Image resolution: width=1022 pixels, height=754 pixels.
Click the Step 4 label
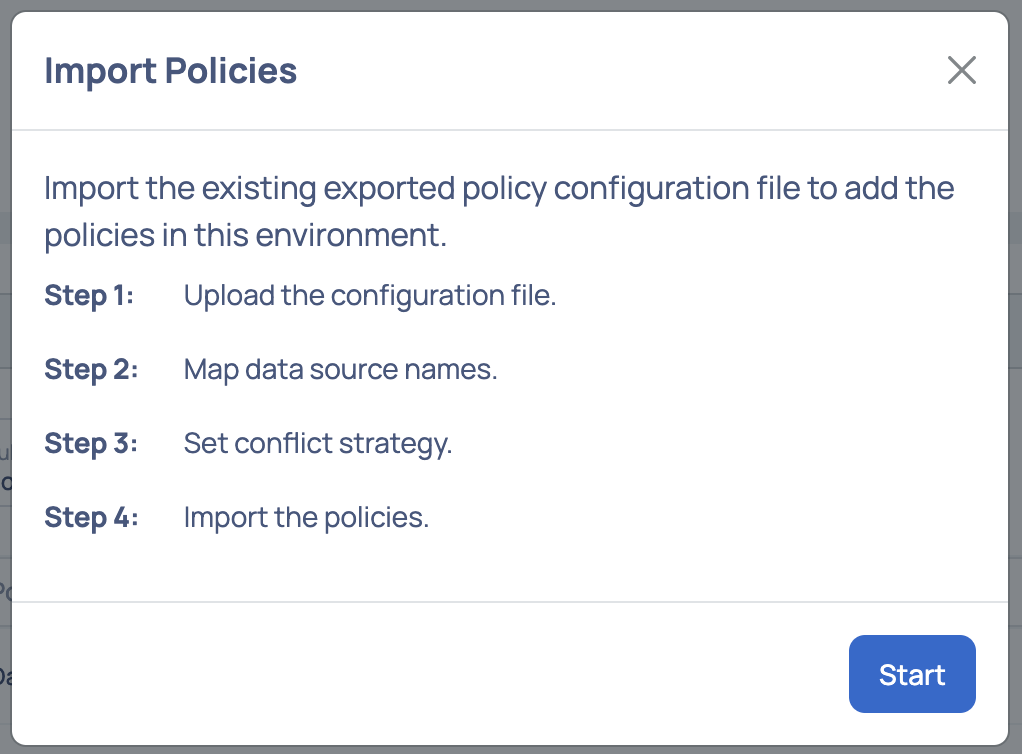pyautogui.click(x=90, y=517)
